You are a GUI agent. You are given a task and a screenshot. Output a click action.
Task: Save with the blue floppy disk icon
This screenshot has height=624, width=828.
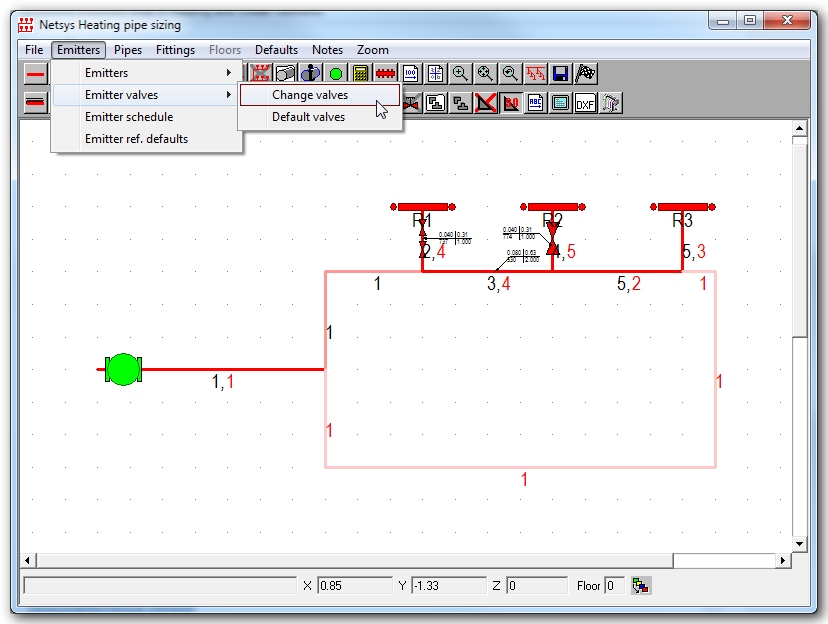pos(560,73)
